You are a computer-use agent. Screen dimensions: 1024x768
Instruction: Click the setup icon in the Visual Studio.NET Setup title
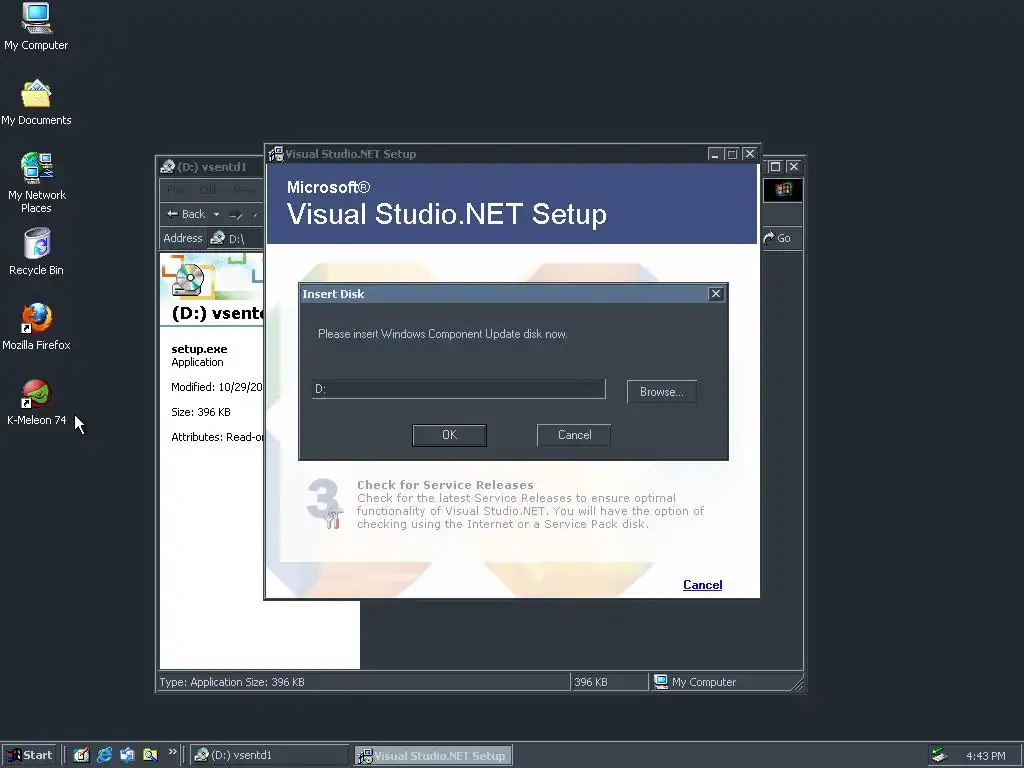(x=276, y=154)
